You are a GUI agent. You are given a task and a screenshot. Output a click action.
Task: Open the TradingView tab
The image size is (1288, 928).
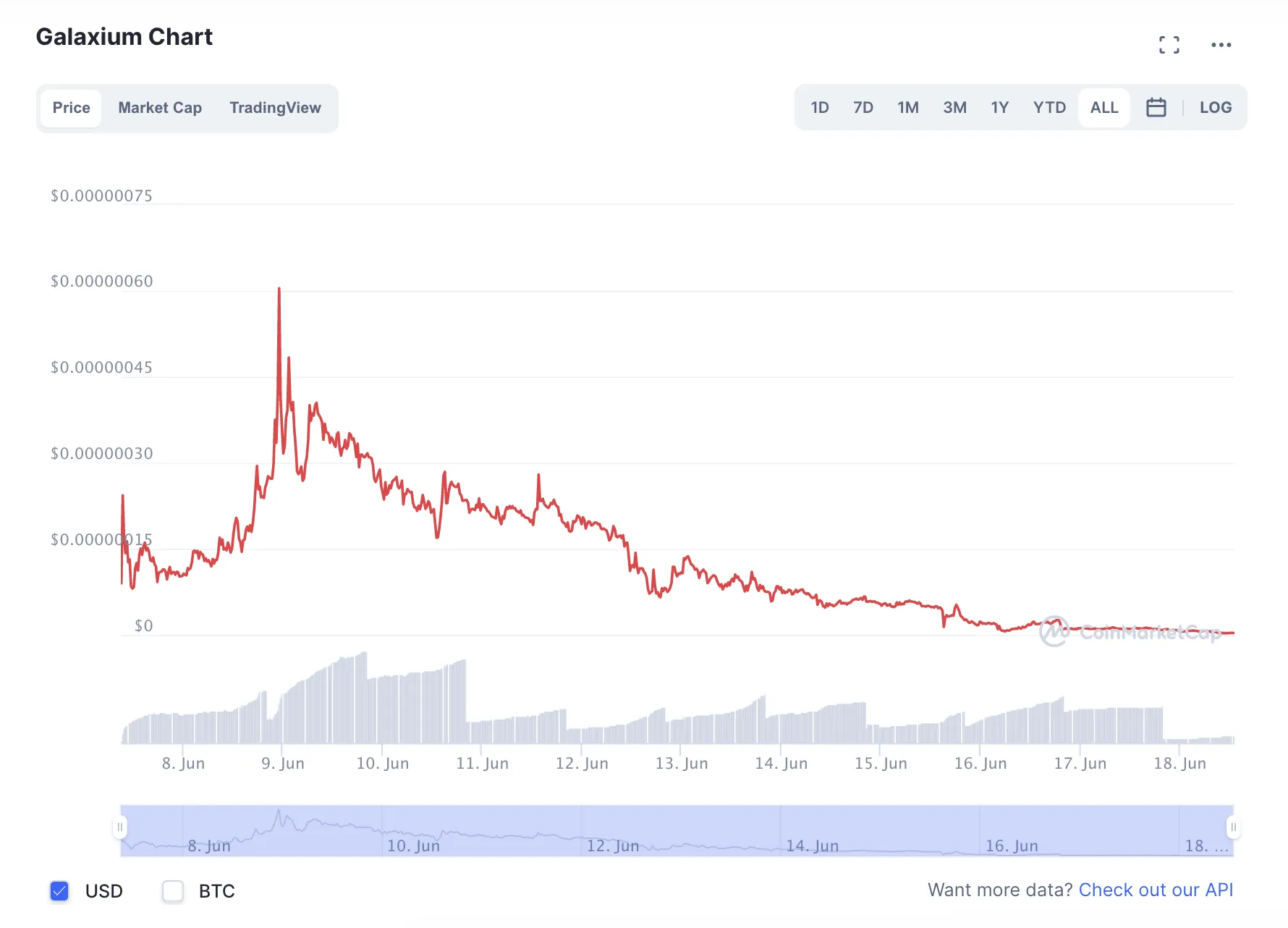(275, 107)
